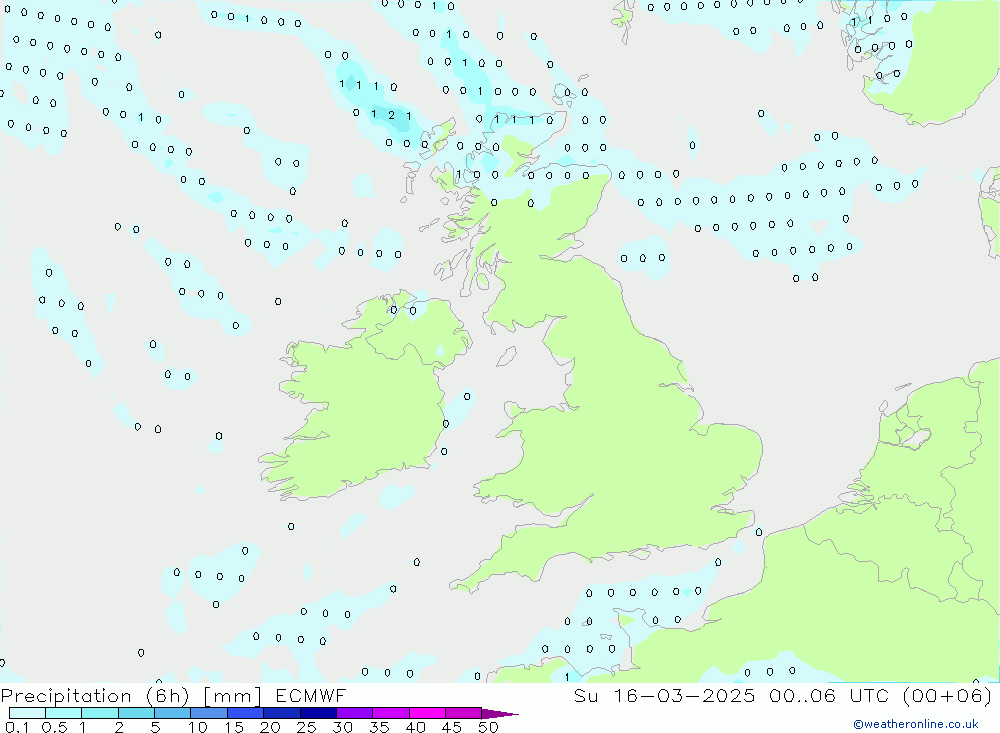Pick the 15–20 mm legend swatch
1000x733 pixels.
point(246,713)
